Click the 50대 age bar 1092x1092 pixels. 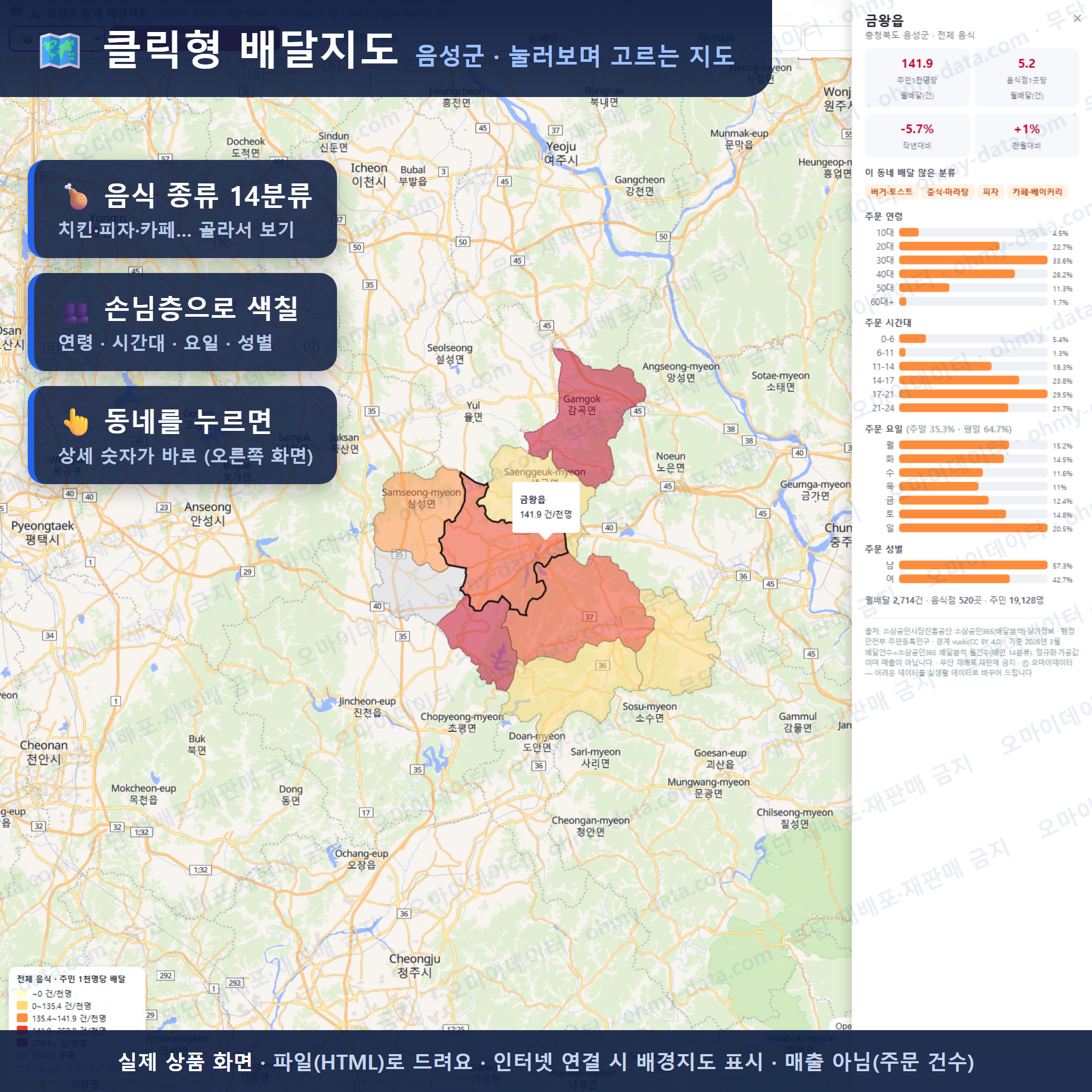973,288
